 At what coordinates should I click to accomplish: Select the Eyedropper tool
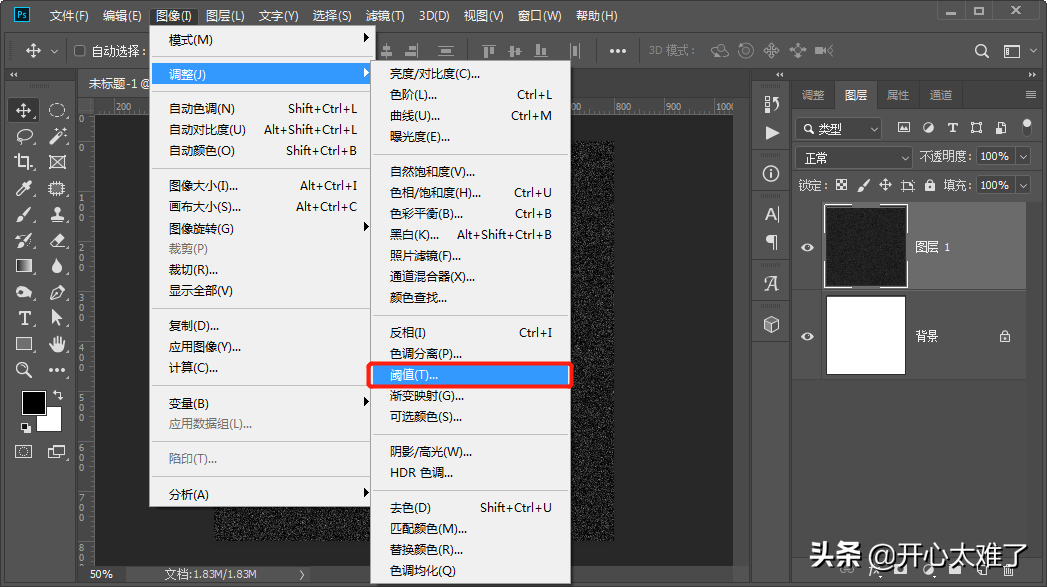tap(24, 188)
